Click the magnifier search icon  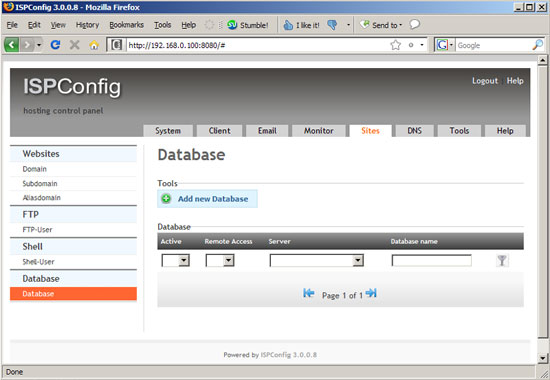(537, 45)
